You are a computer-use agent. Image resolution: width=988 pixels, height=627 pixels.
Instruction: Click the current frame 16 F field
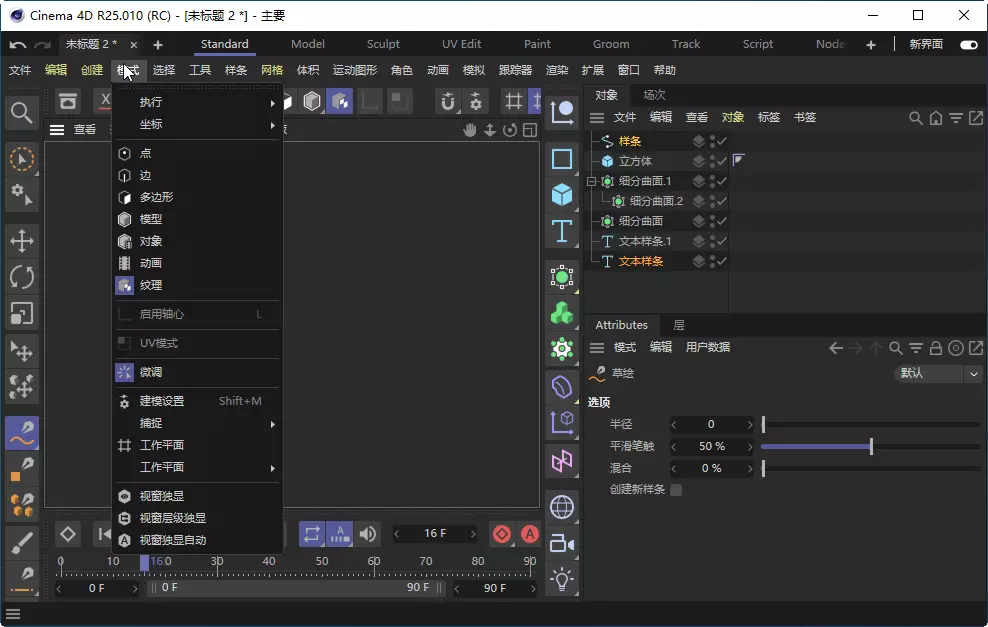point(435,534)
